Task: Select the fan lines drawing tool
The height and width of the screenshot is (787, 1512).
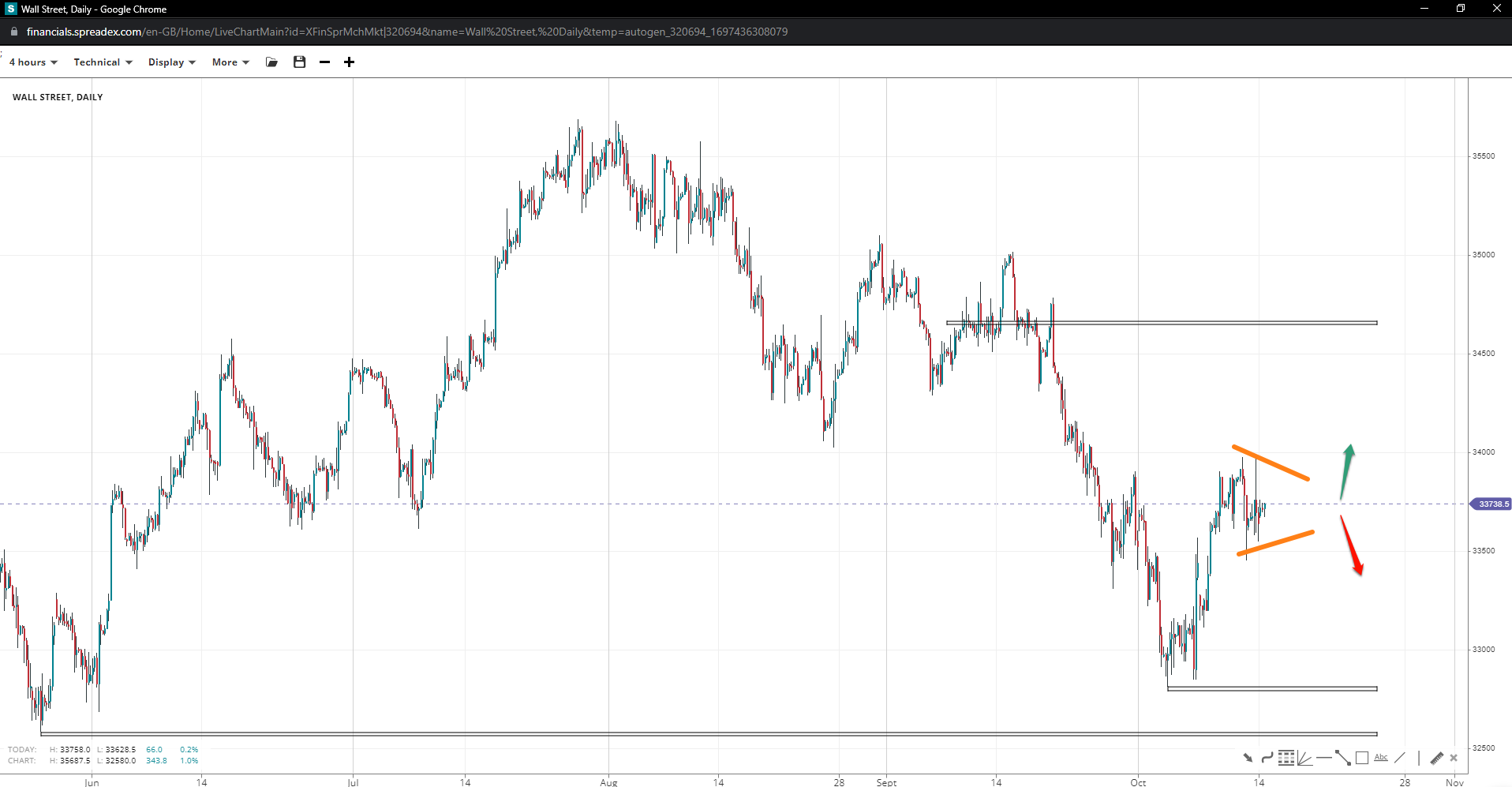Action: 1304,758
